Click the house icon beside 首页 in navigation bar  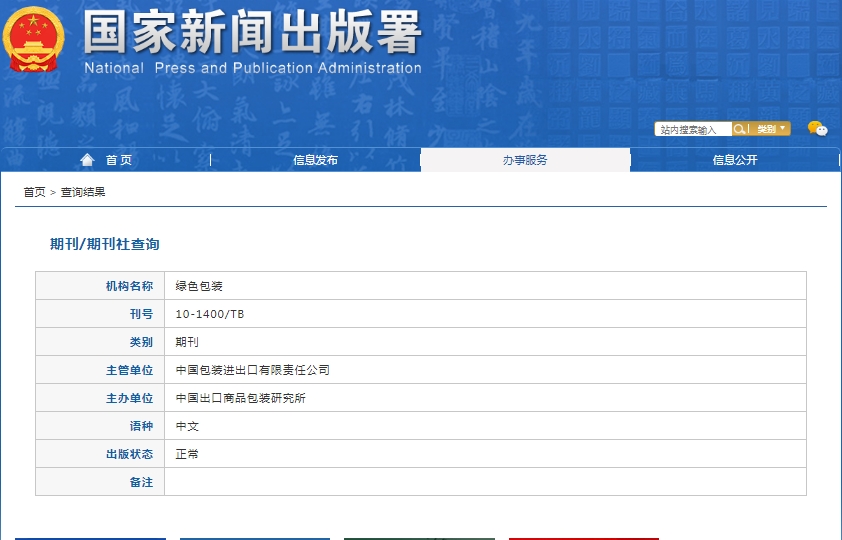point(87,160)
